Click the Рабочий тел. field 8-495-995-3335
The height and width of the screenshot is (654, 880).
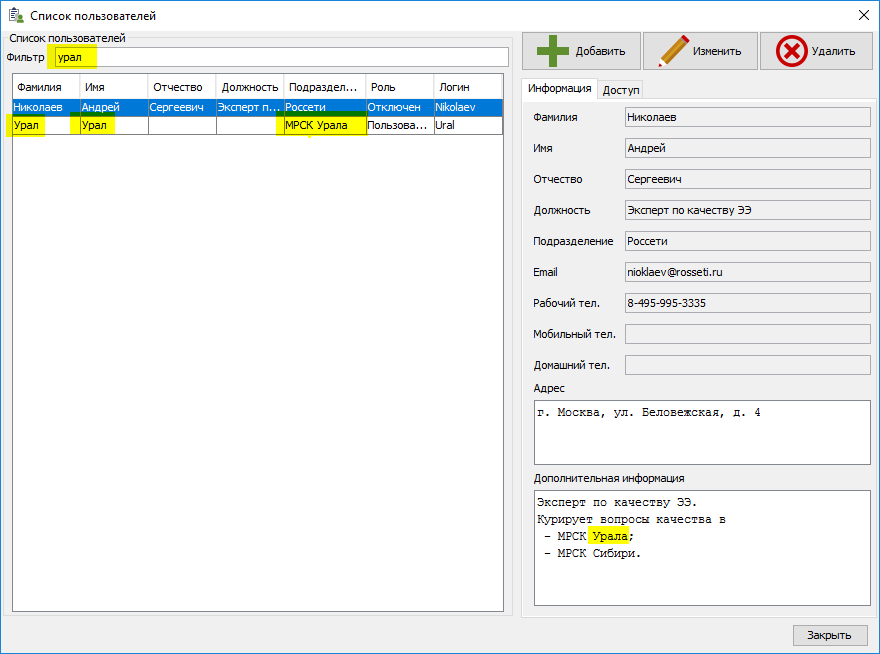coord(748,303)
